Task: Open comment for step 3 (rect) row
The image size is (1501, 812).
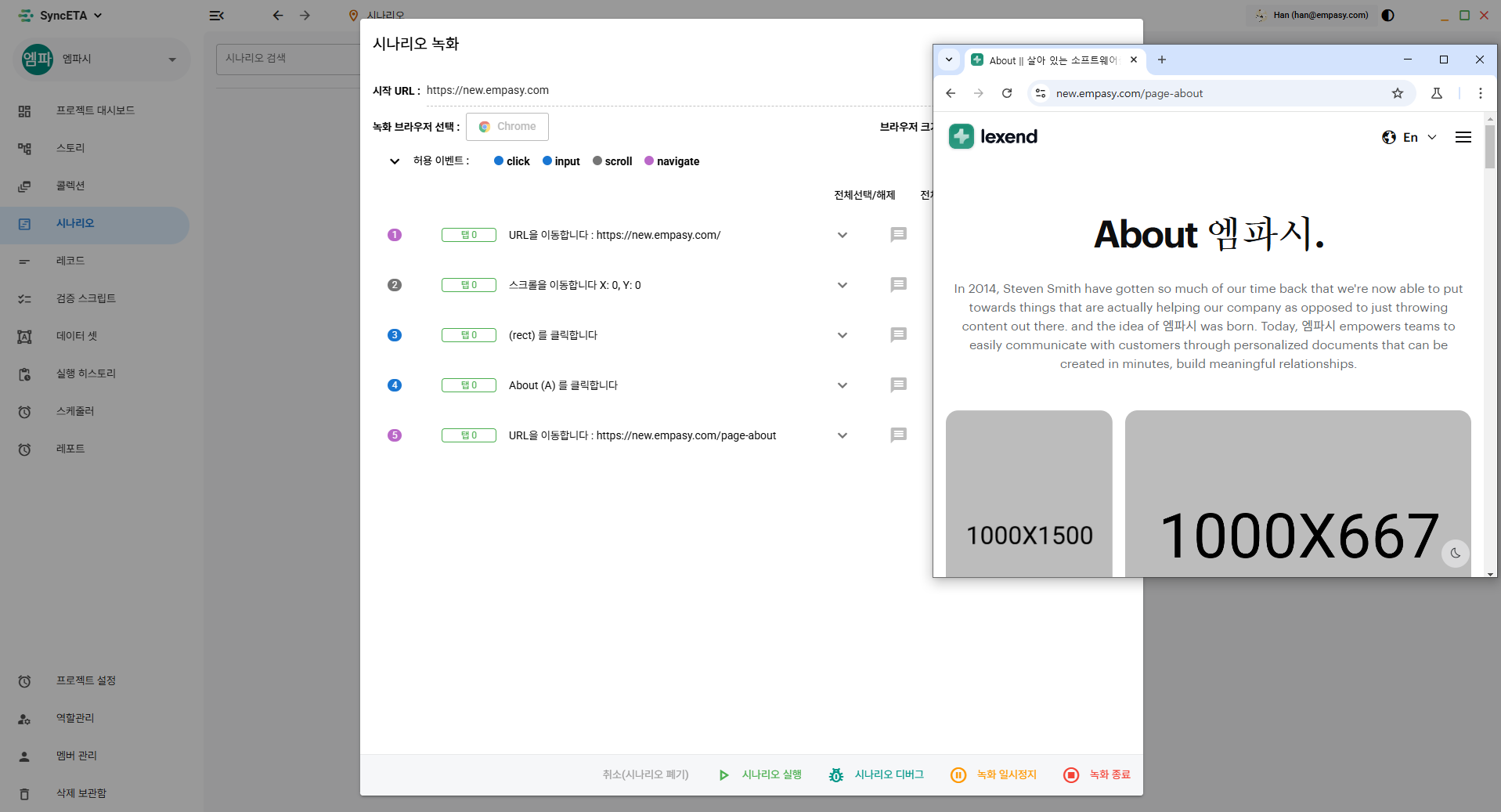Action: click(x=899, y=335)
